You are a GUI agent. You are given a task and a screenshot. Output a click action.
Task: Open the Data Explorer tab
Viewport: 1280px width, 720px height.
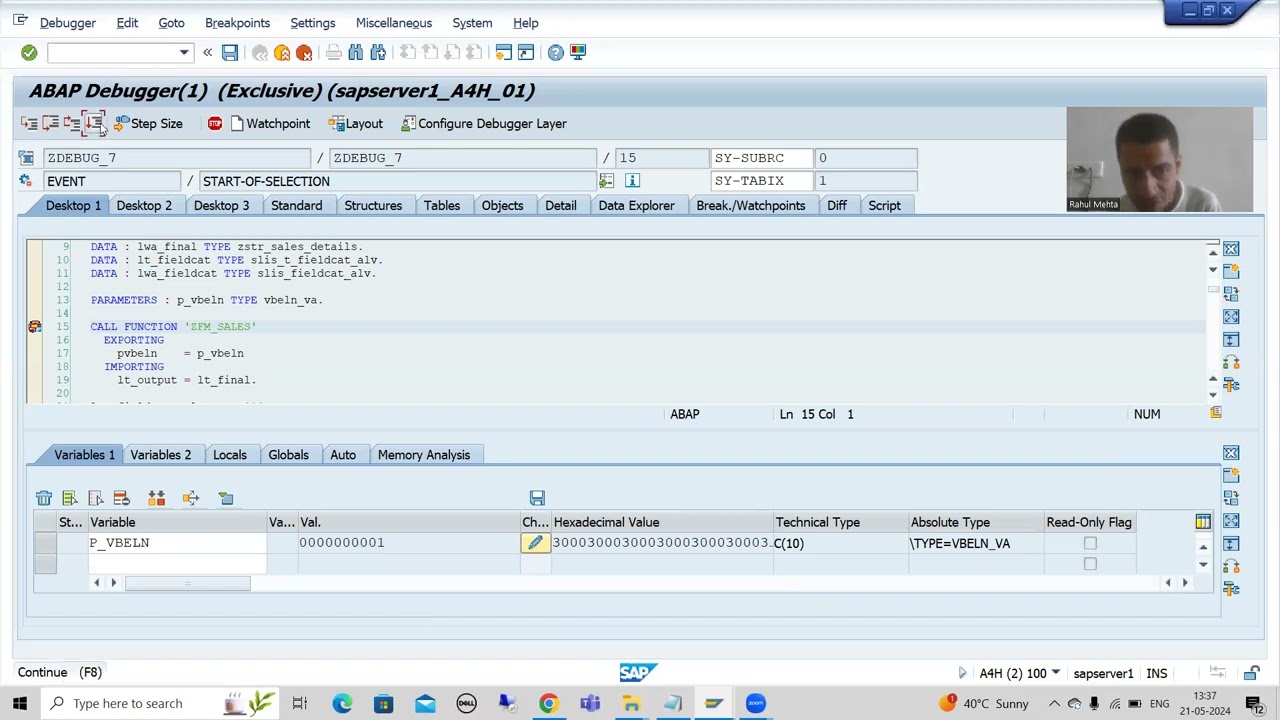pos(636,205)
